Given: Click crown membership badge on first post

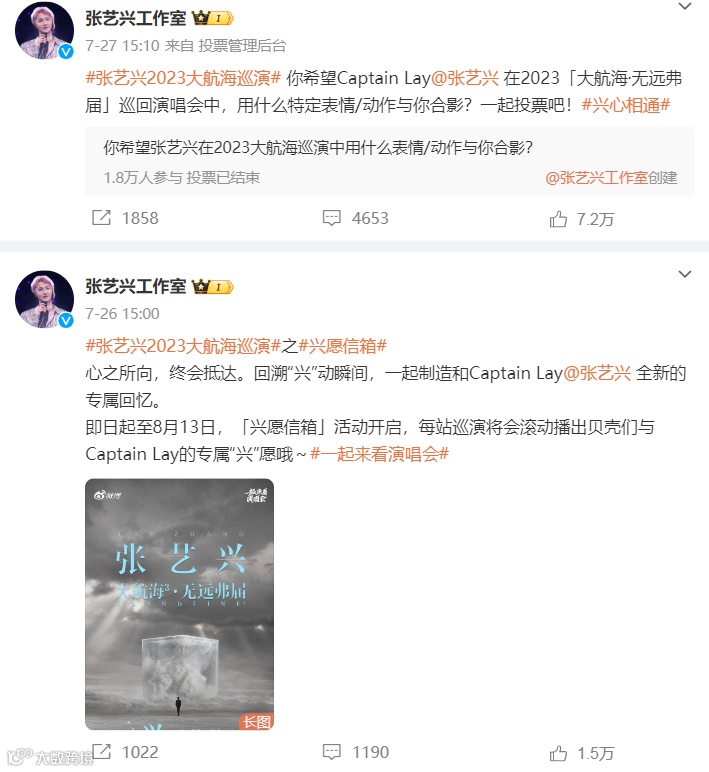Looking at the screenshot, I should pyautogui.click(x=212, y=18).
